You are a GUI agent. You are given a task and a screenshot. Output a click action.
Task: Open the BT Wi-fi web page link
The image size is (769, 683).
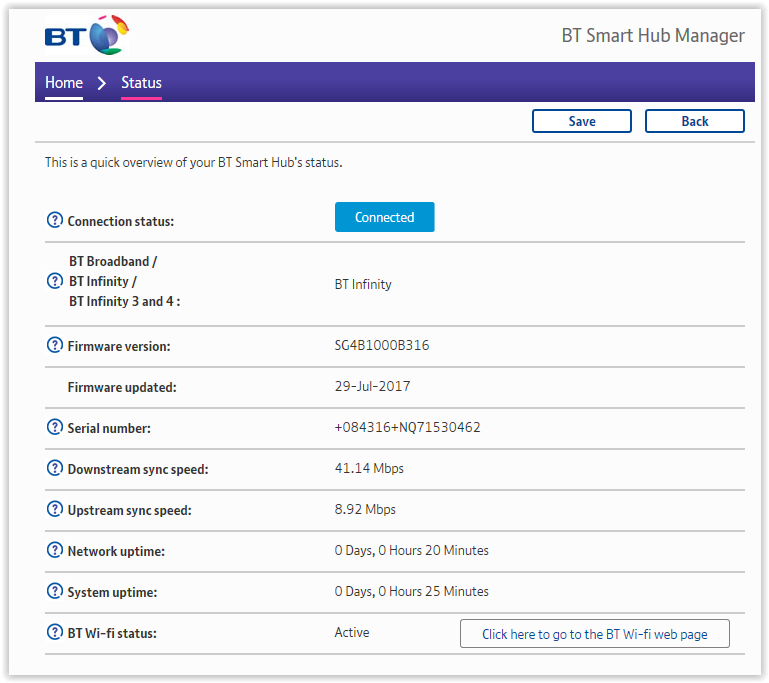click(594, 633)
